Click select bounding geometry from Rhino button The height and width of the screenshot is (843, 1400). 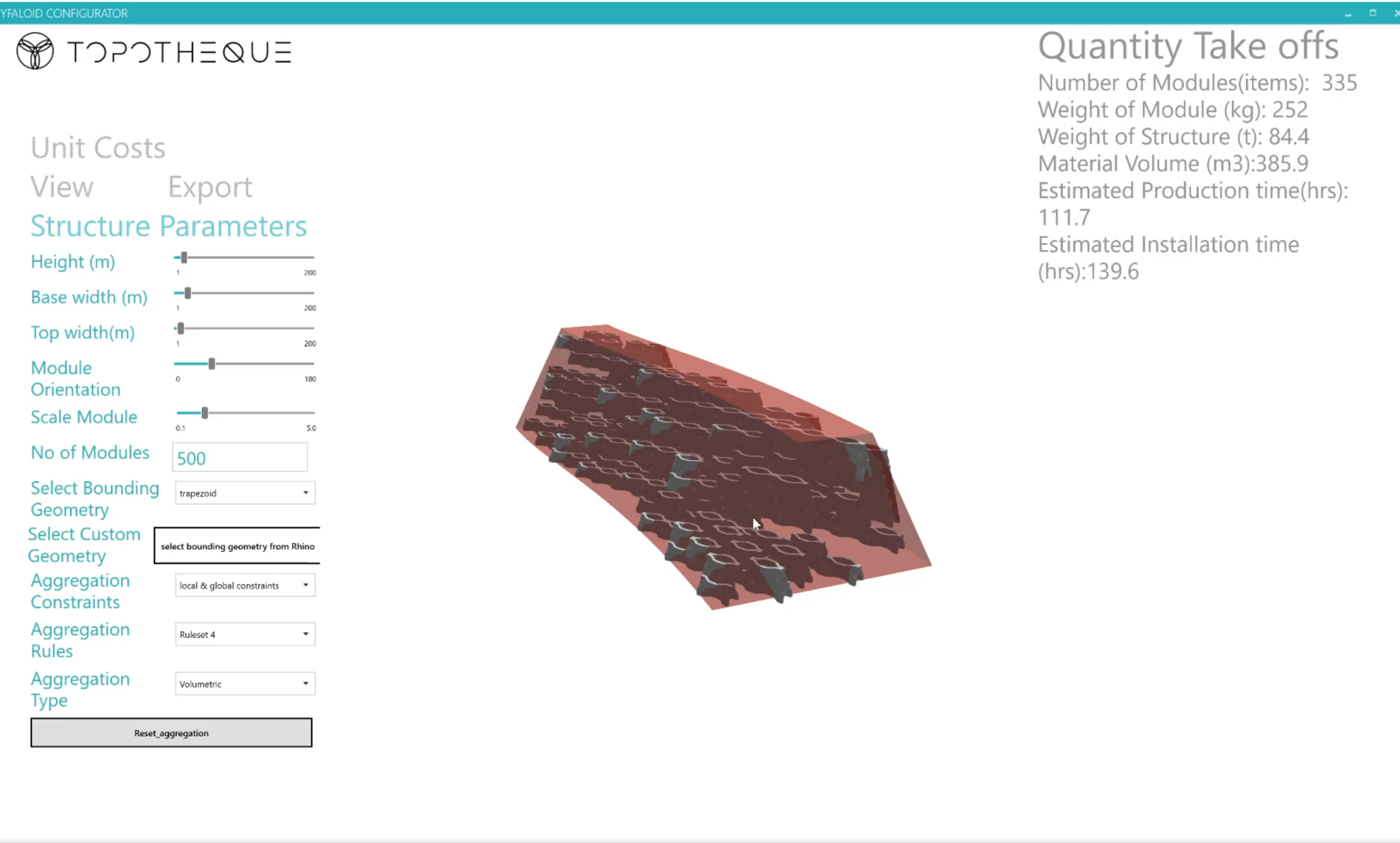click(x=237, y=545)
